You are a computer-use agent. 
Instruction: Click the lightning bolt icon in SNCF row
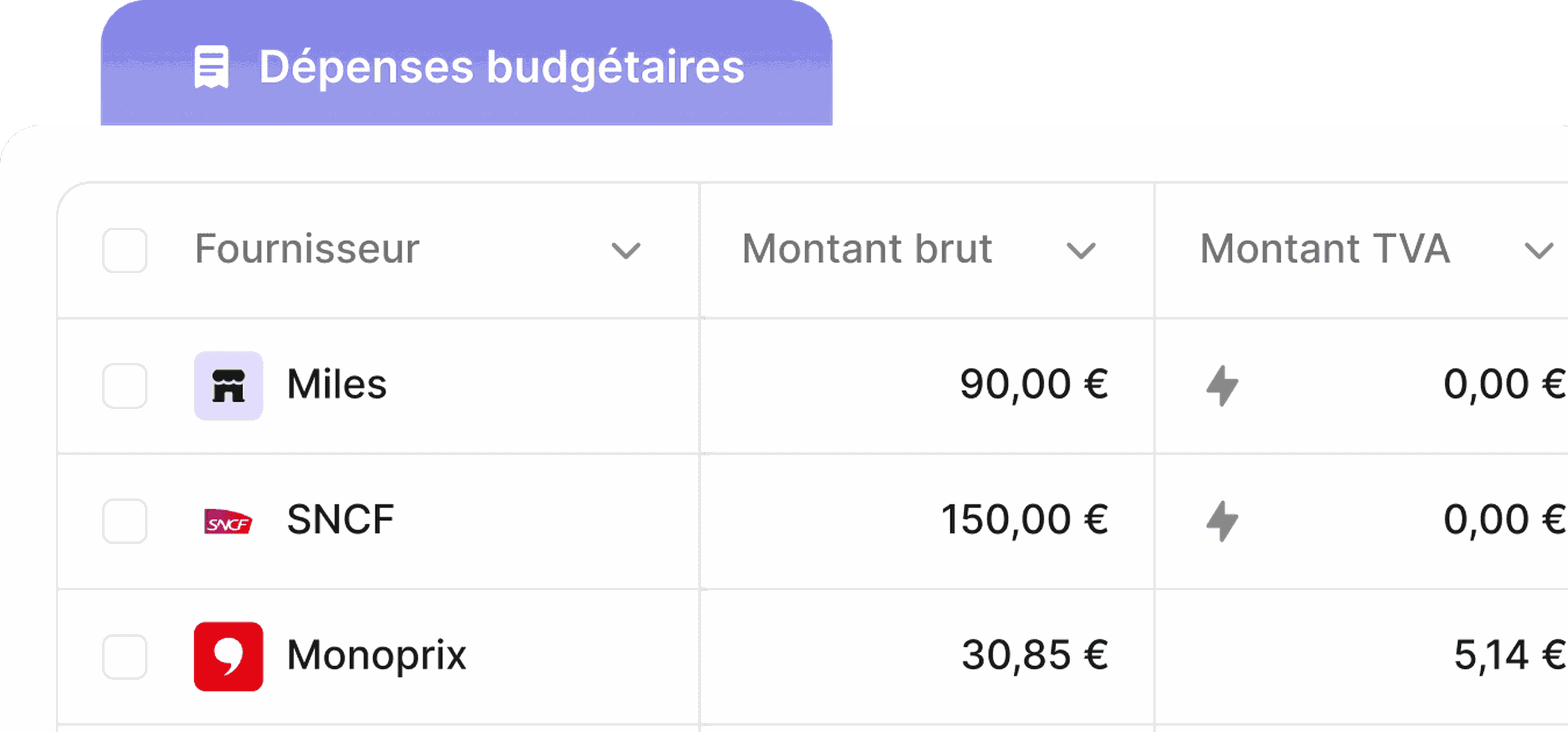1222,521
